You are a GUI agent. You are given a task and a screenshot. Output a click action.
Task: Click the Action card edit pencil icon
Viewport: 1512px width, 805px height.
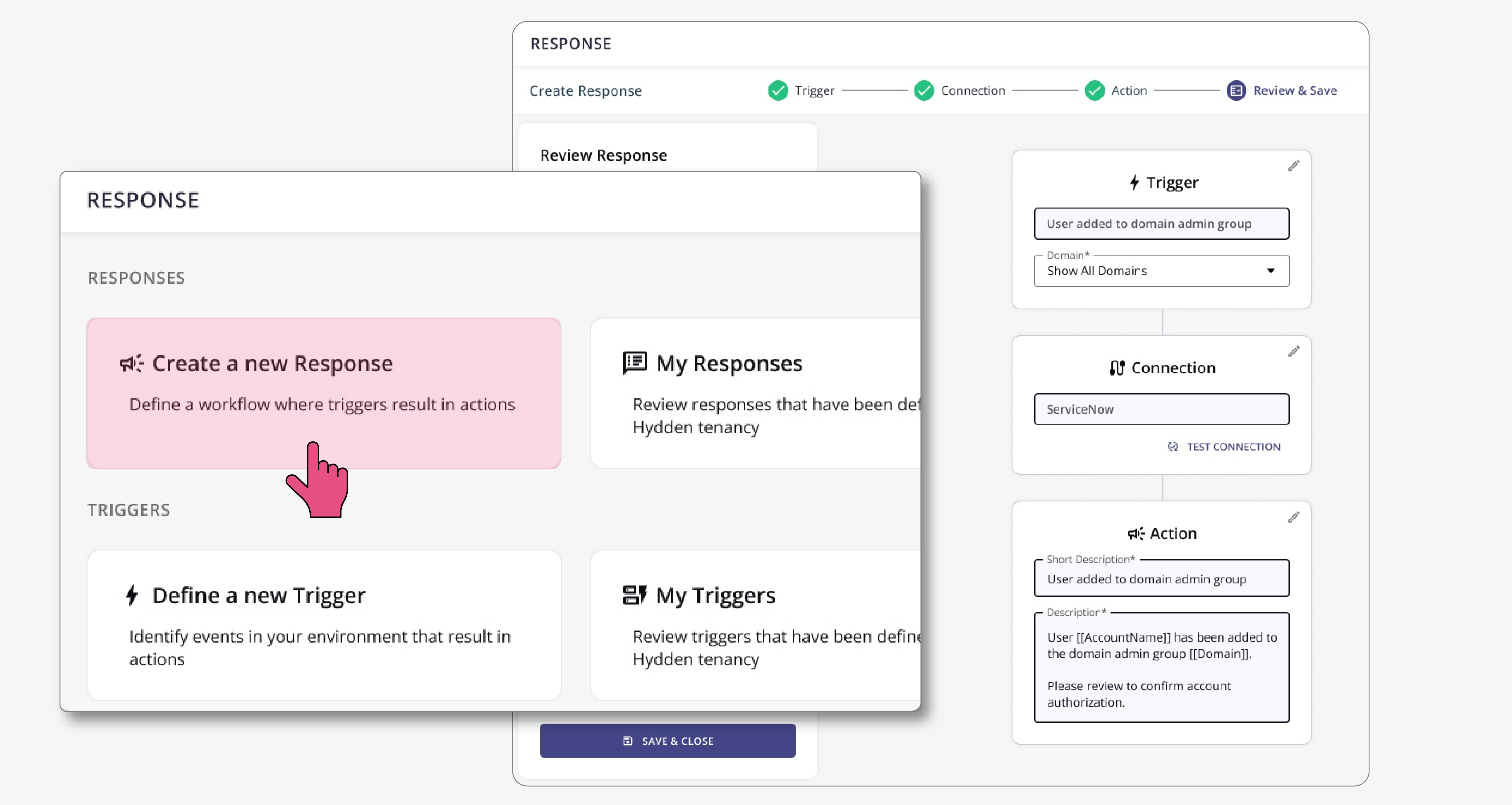click(x=1294, y=517)
